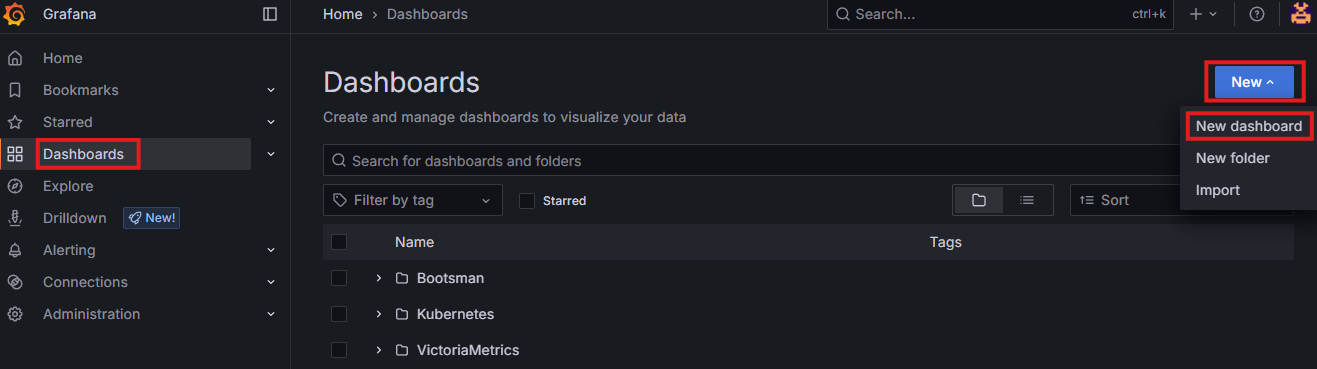This screenshot has width=1317, height=369.
Task: Check the select-all checkbox in Name header
Action: coord(339,242)
